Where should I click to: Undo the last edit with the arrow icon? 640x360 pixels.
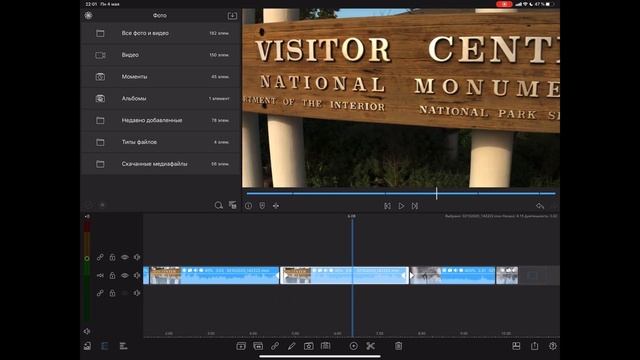point(540,206)
